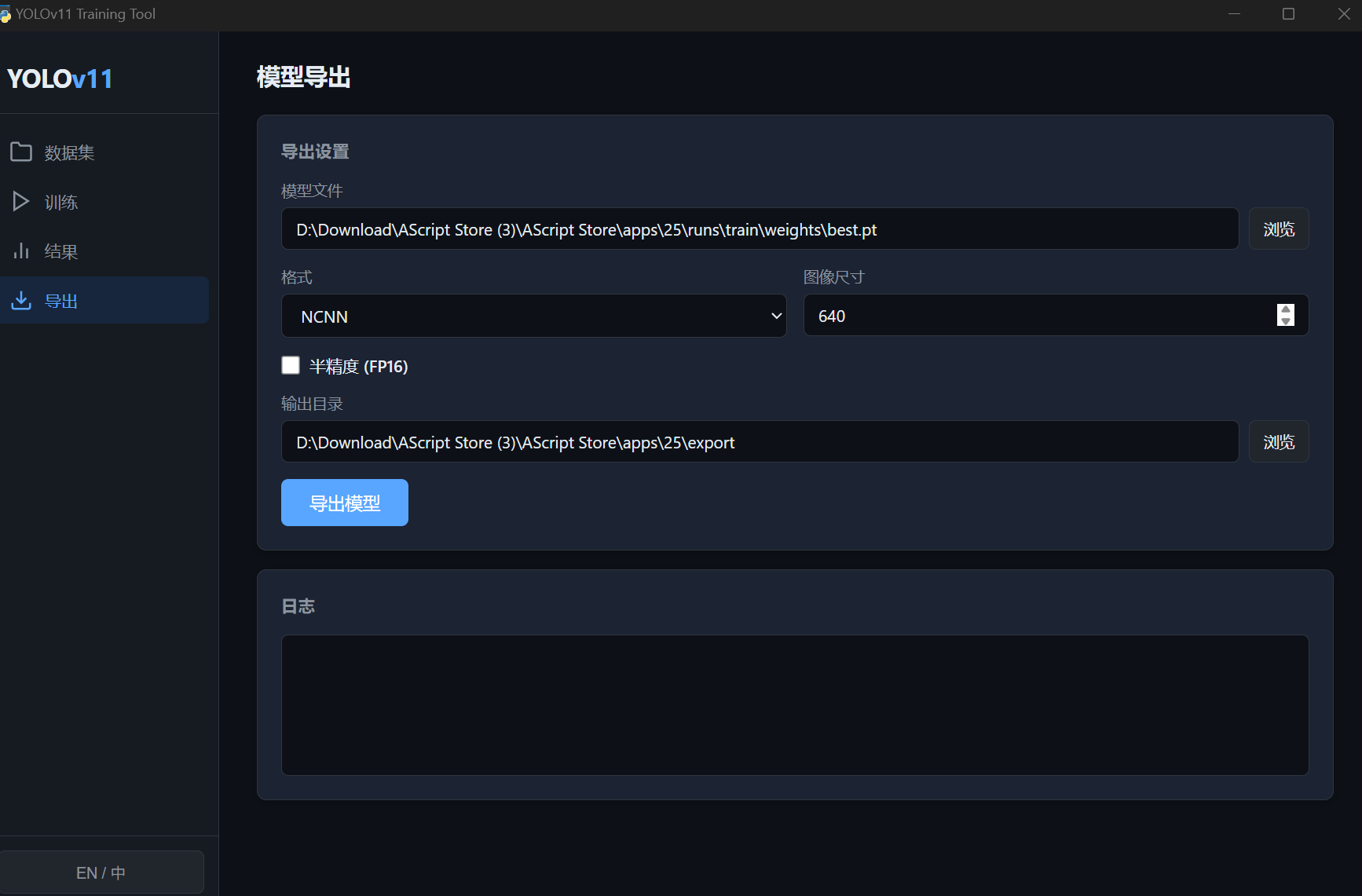The image size is (1362, 896).
Task: Maximize the YOLOv11 Training Tool window
Action: tap(1288, 14)
